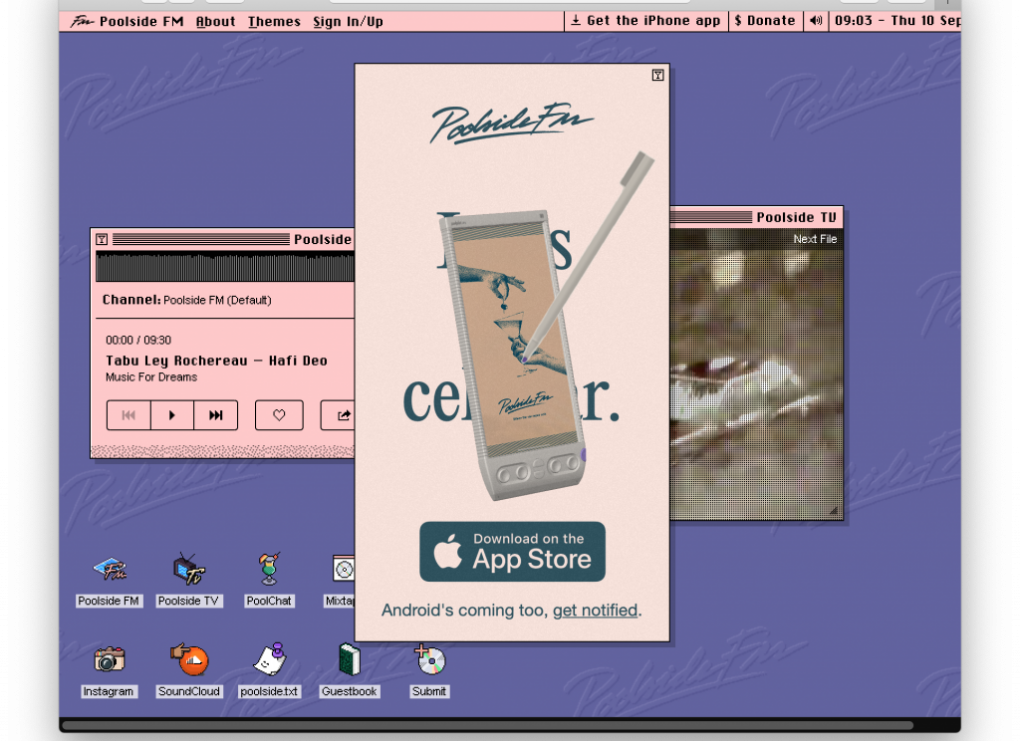Click the Poolside FM script logo in promo
1020x741 pixels.
512,123
